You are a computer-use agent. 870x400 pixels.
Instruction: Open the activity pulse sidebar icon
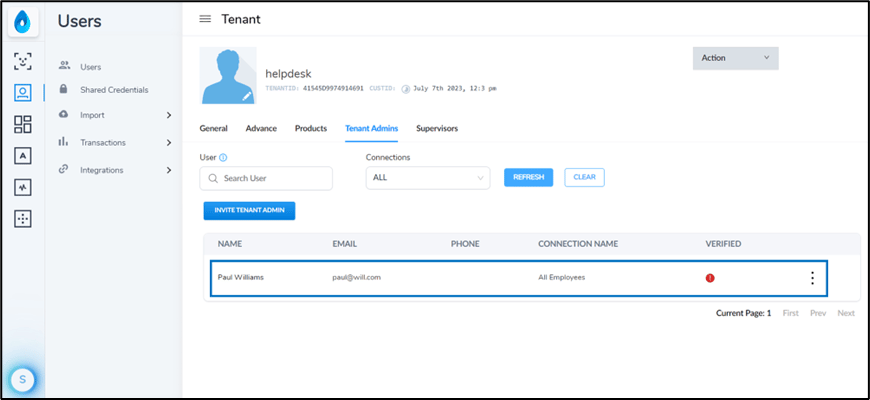pyautogui.click(x=23, y=188)
